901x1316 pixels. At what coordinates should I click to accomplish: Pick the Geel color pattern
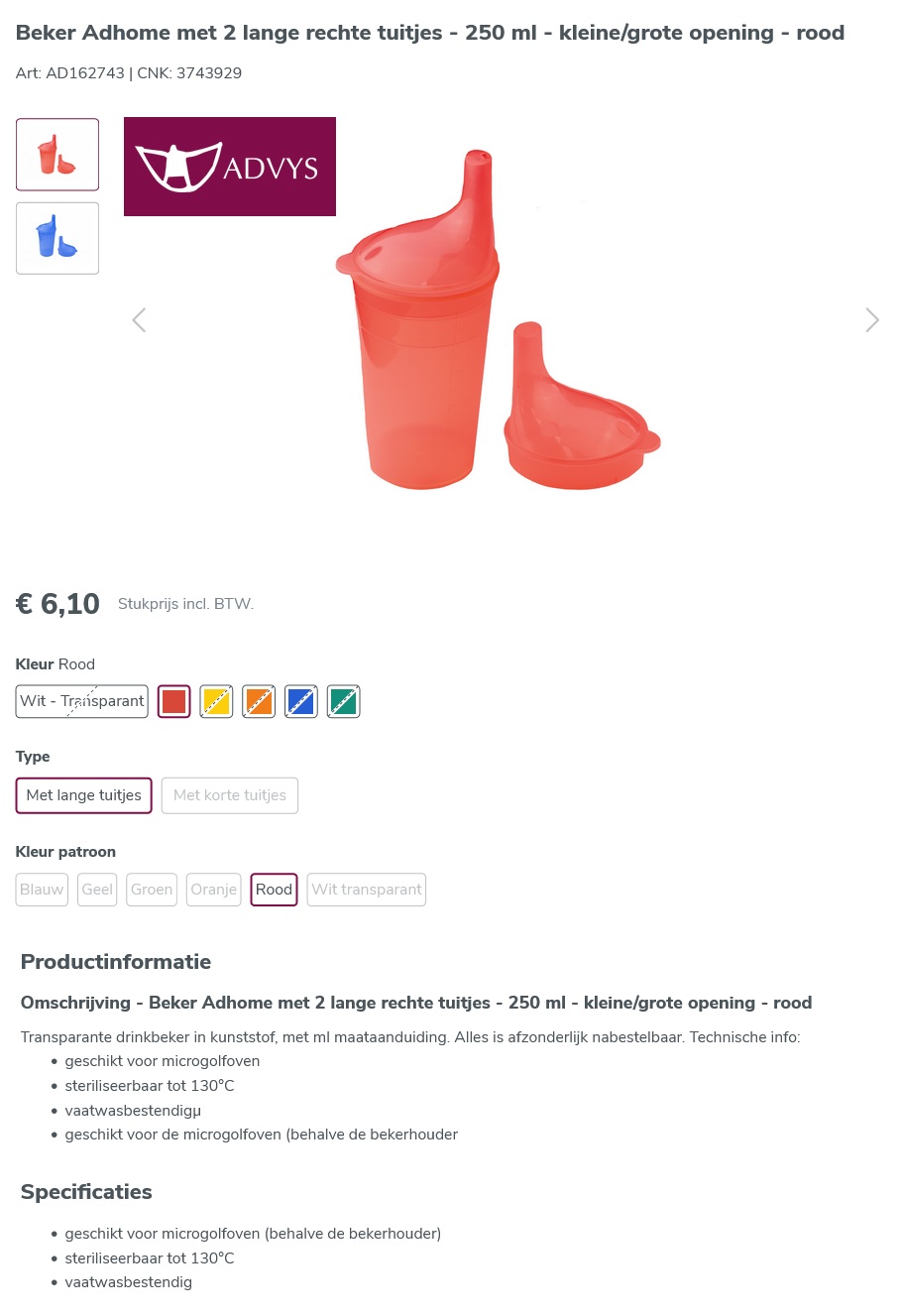click(97, 890)
